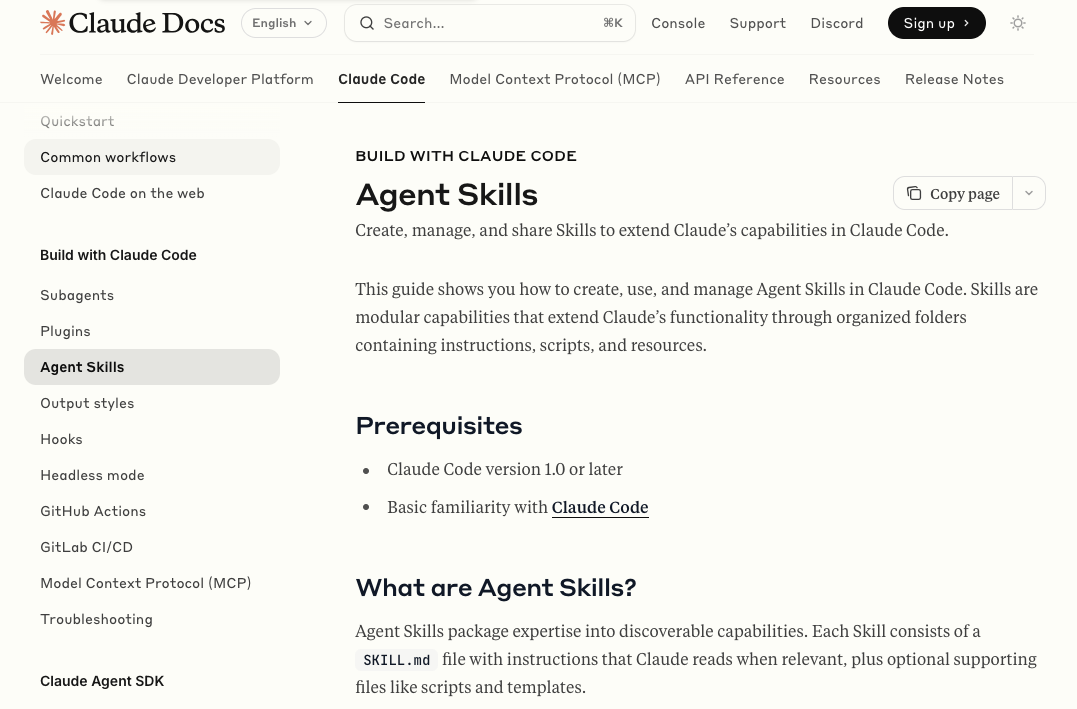
Task: Switch to the Claude Code tab
Action: point(381,79)
